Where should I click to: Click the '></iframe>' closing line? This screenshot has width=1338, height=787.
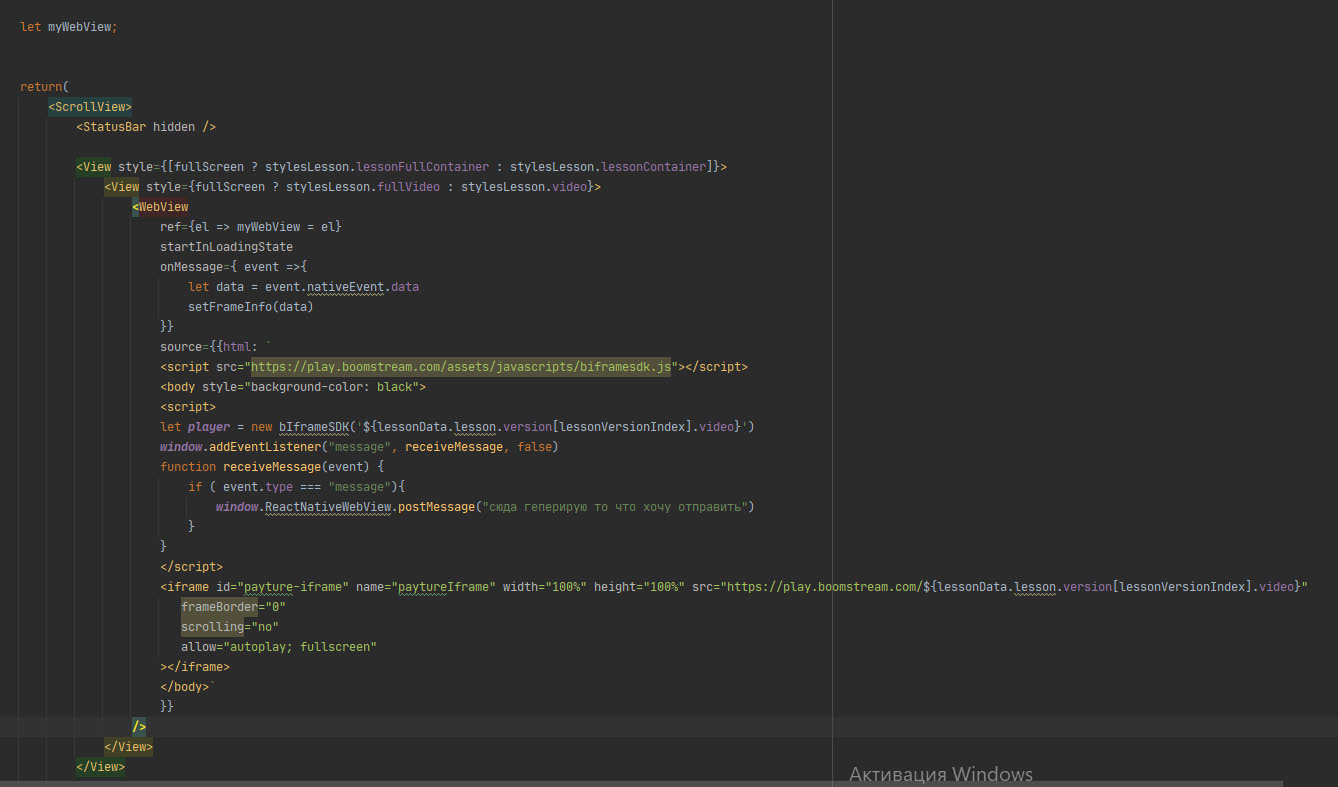(x=195, y=666)
